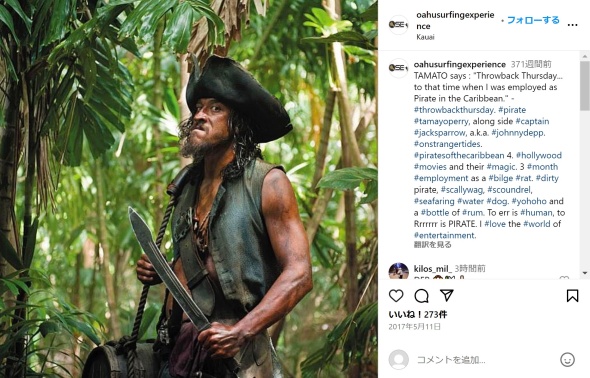The height and width of the screenshot is (378, 590).
Task: Click the comments scrollbar up arrow
Action: pyautogui.click(x=584, y=56)
